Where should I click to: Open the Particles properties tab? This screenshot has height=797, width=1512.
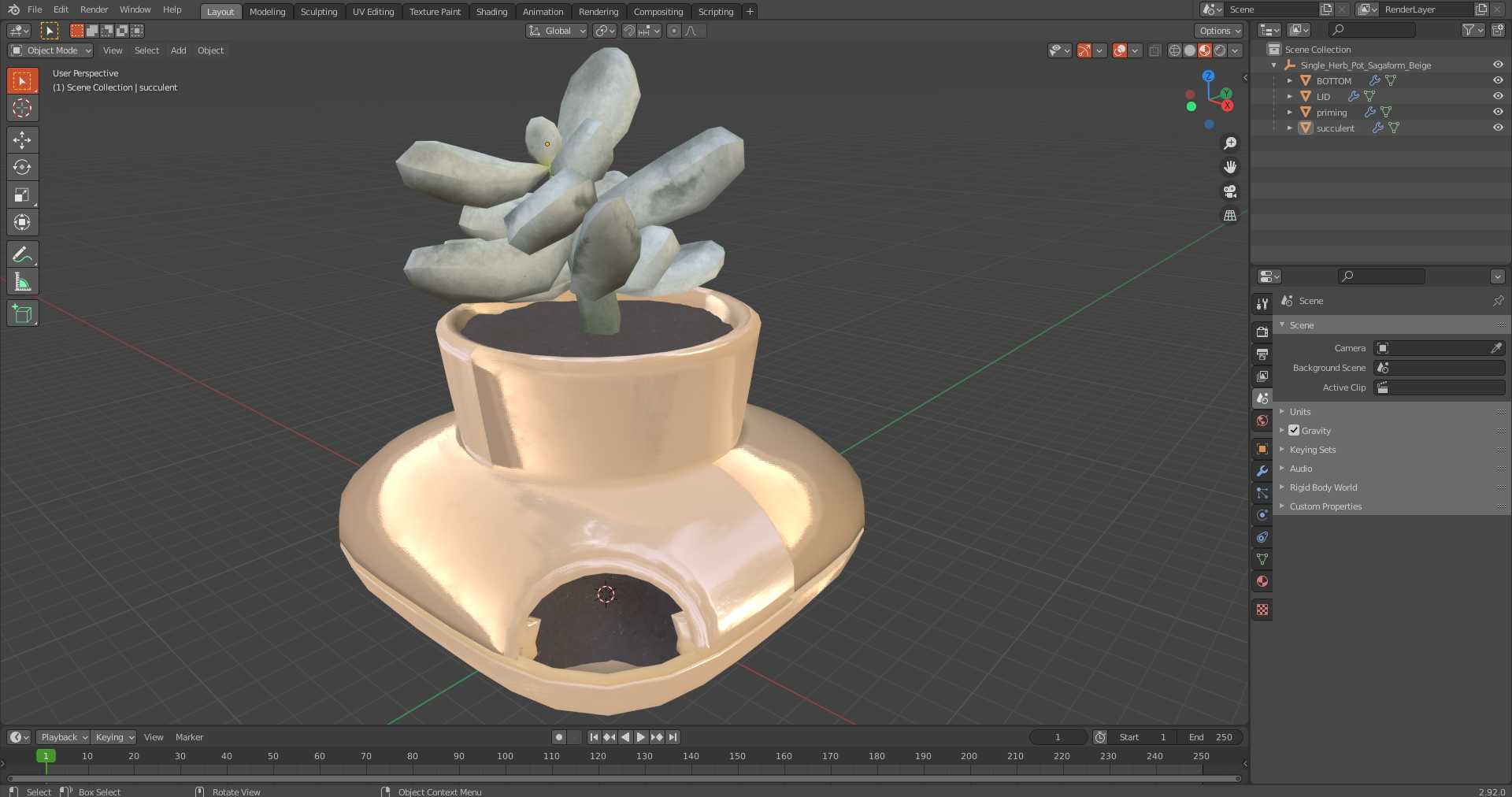(x=1262, y=493)
